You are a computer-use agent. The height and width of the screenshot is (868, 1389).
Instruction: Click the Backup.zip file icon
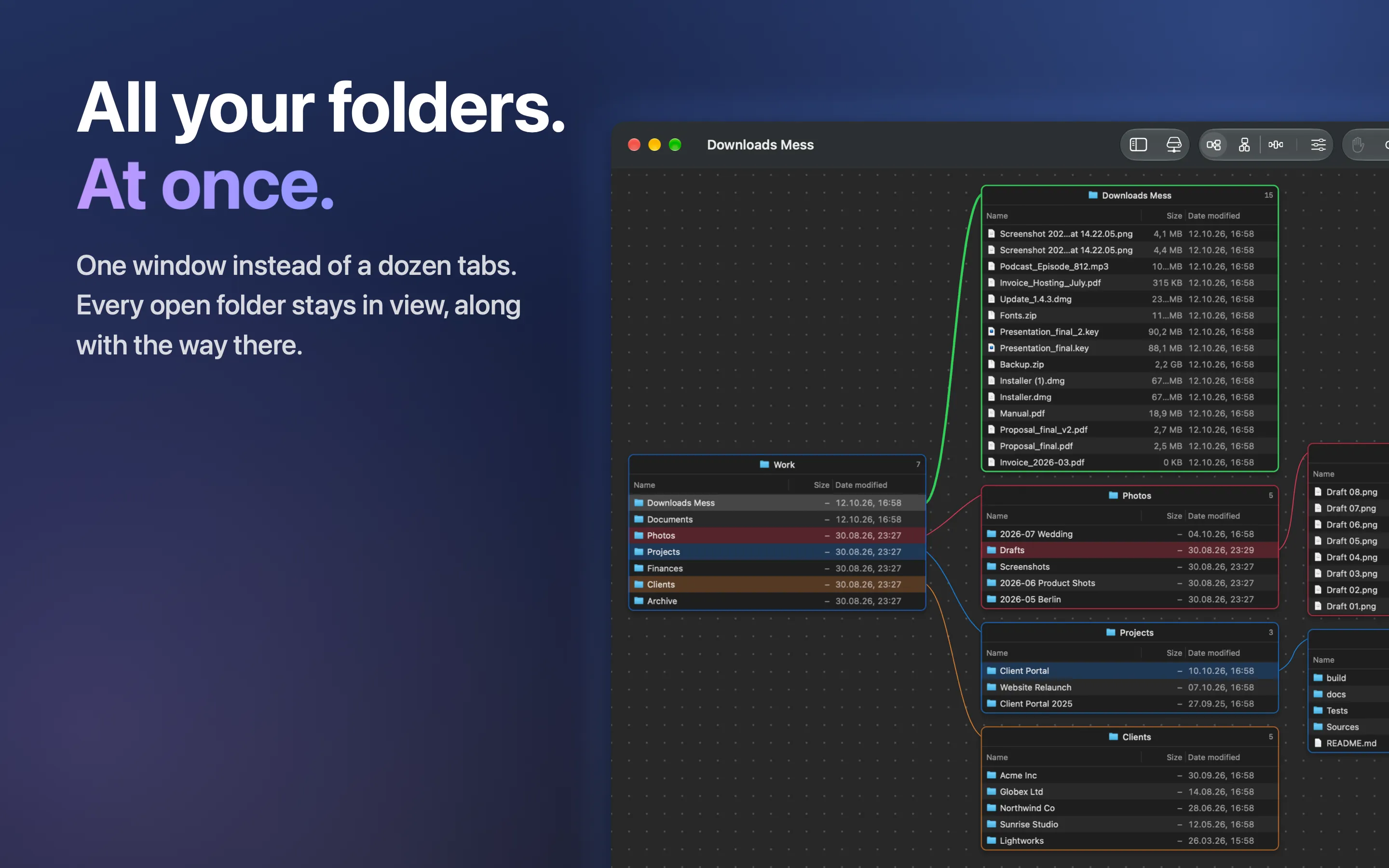(x=991, y=365)
